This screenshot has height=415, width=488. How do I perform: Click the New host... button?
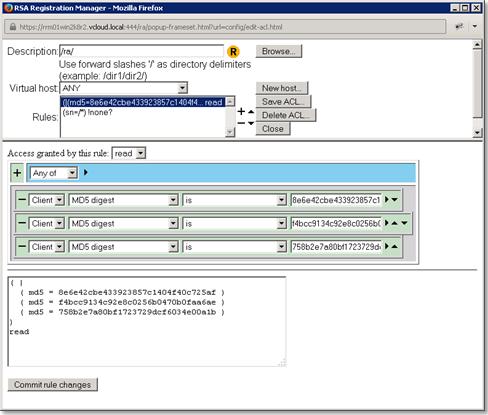click(x=282, y=88)
